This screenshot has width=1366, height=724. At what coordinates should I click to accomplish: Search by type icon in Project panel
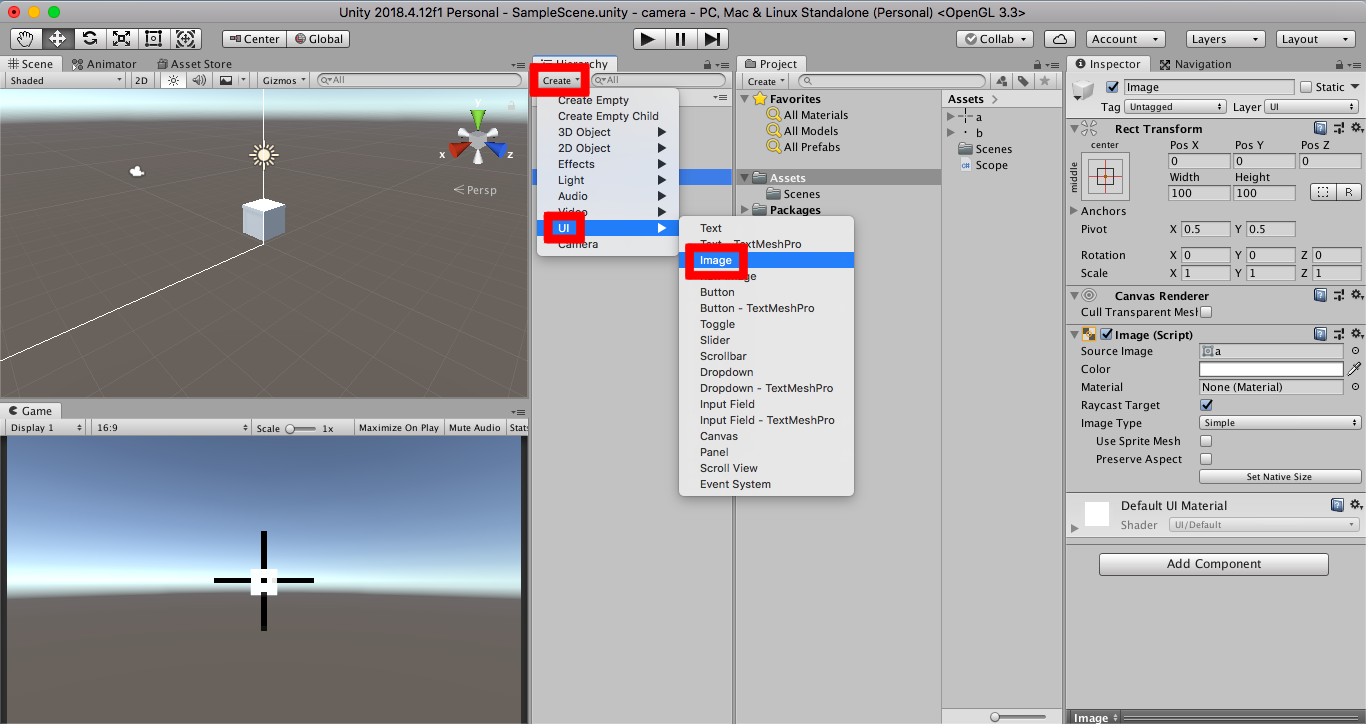coord(1001,81)
